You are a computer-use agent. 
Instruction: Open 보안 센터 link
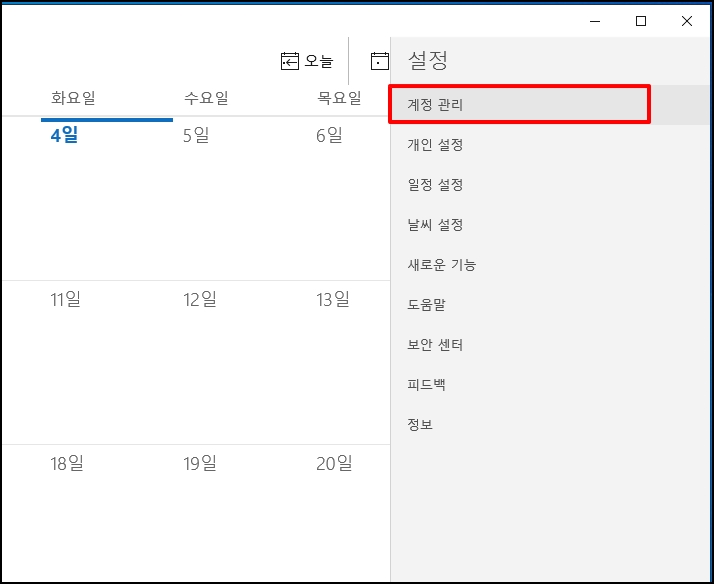click(552, 345)
